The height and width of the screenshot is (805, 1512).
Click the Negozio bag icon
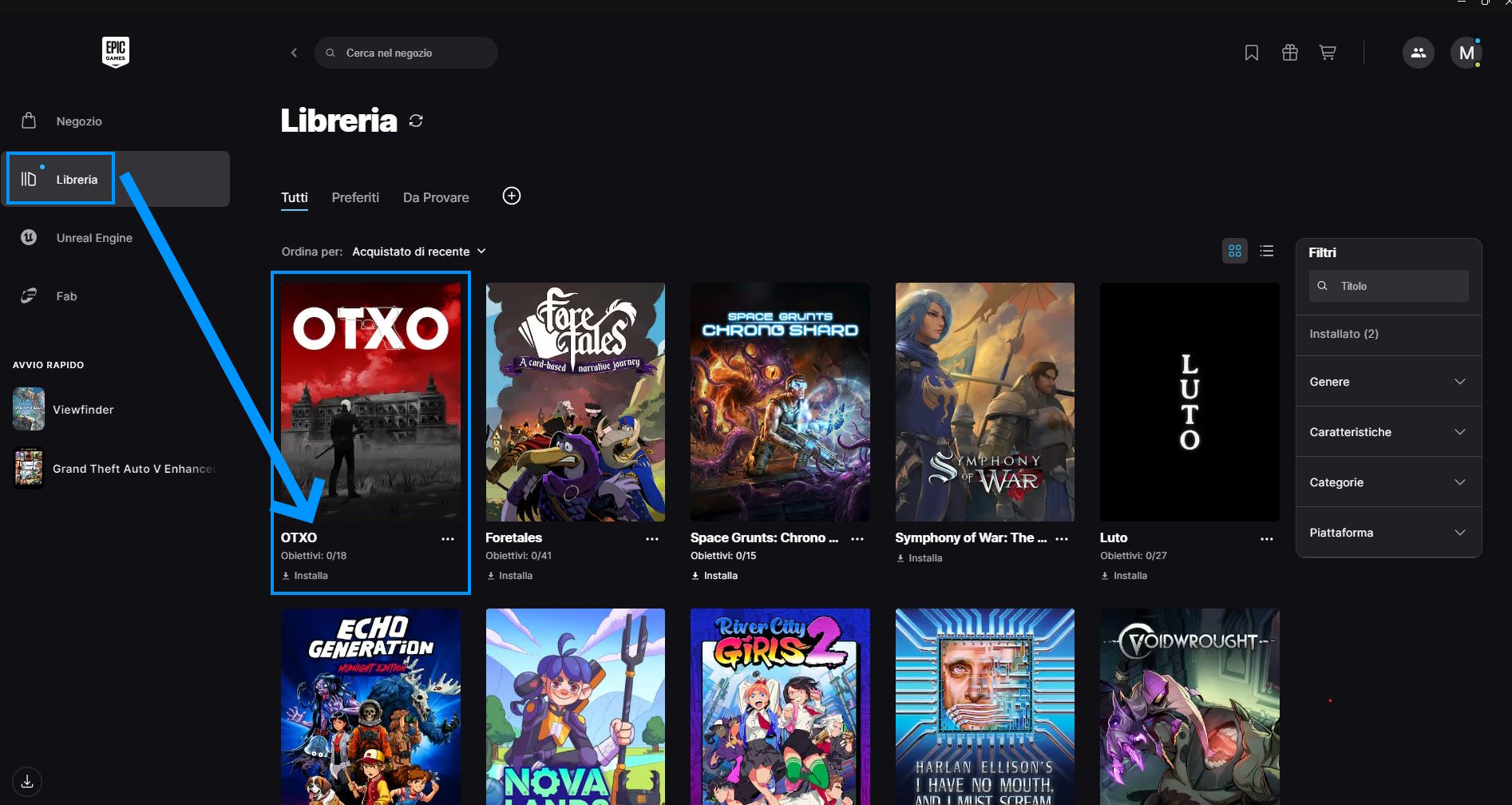[x=29, y=121]
